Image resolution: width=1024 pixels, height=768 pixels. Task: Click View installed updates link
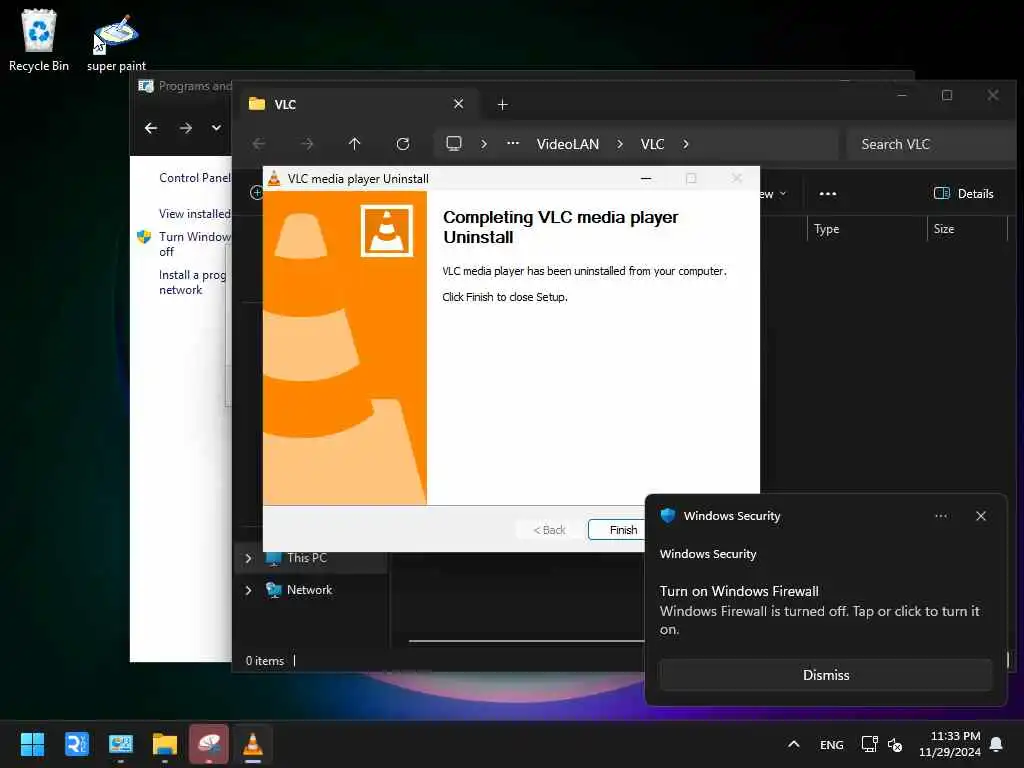tap(195, 214)
